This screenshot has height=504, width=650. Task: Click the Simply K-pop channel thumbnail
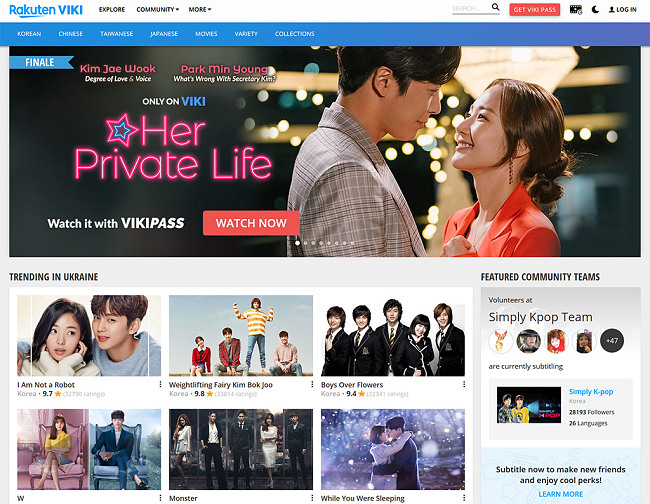(x=529, y=405)
